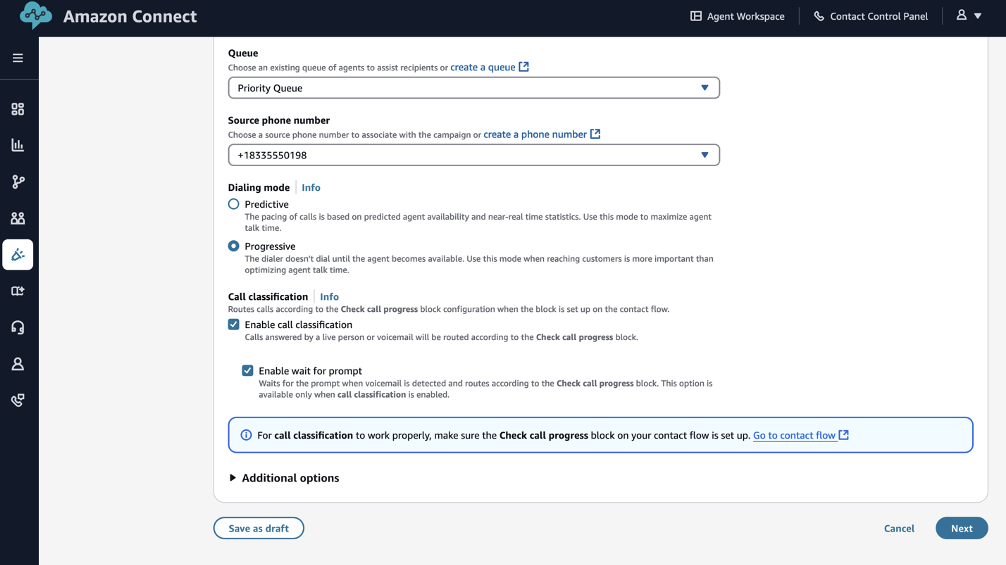Click external link icon beside Go to contact flow

[x=844, y=435]
